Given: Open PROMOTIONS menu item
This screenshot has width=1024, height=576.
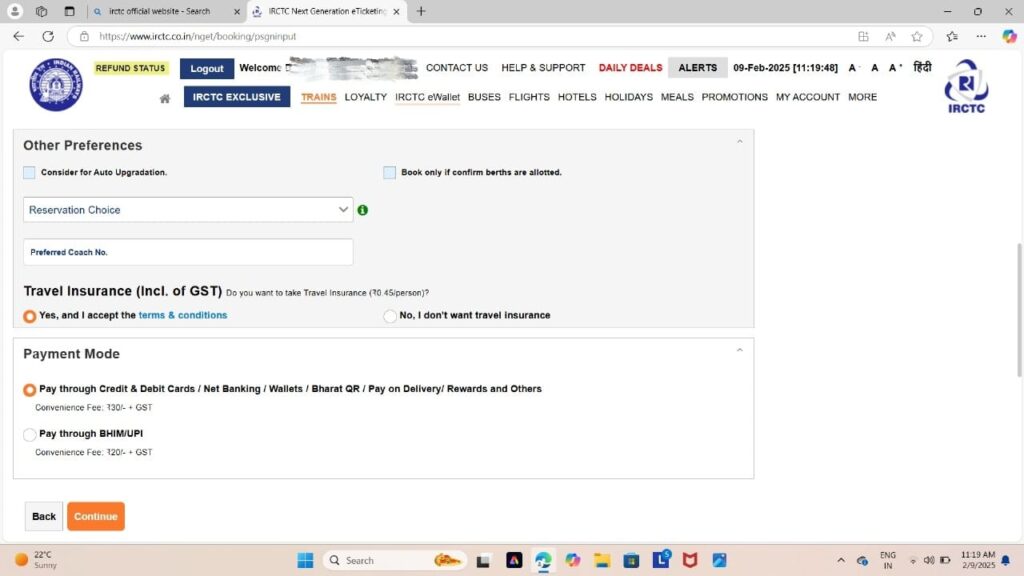Looking at the screenshot, I should pyautogui.click(x=735, y=97).
